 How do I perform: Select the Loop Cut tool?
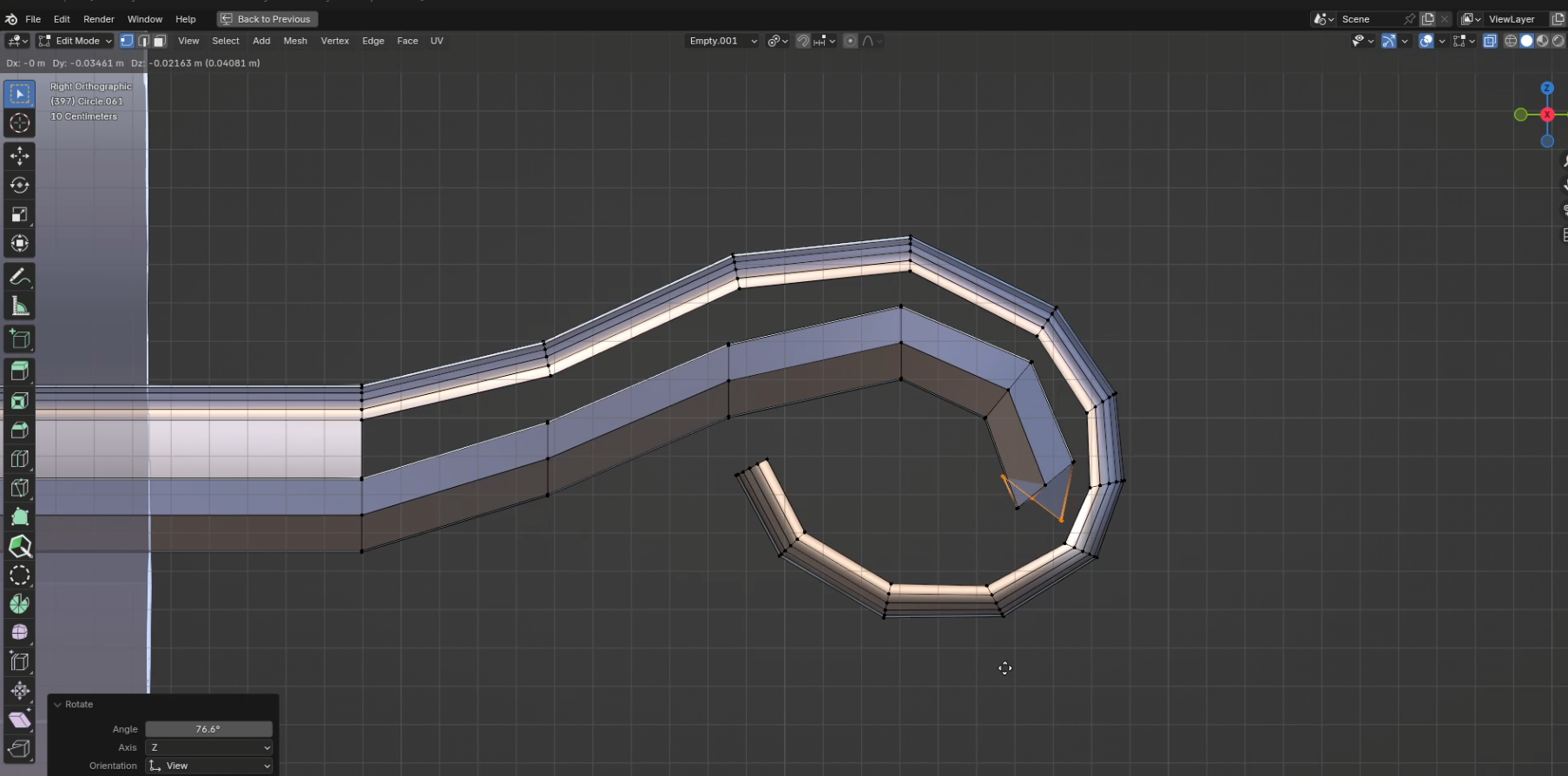tap(20, 459)
